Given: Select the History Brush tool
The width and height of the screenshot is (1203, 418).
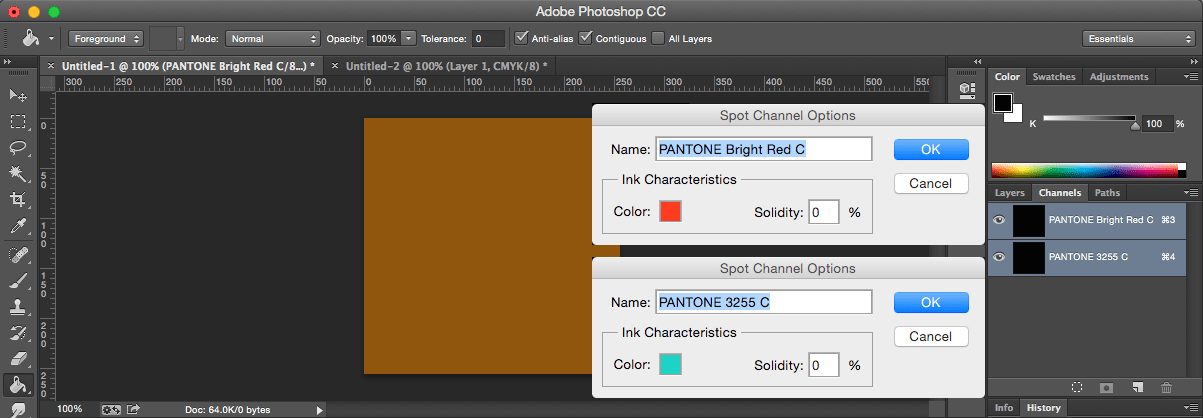Looking at the screenshot, I should pyautogui.click(x=17, y=333).
